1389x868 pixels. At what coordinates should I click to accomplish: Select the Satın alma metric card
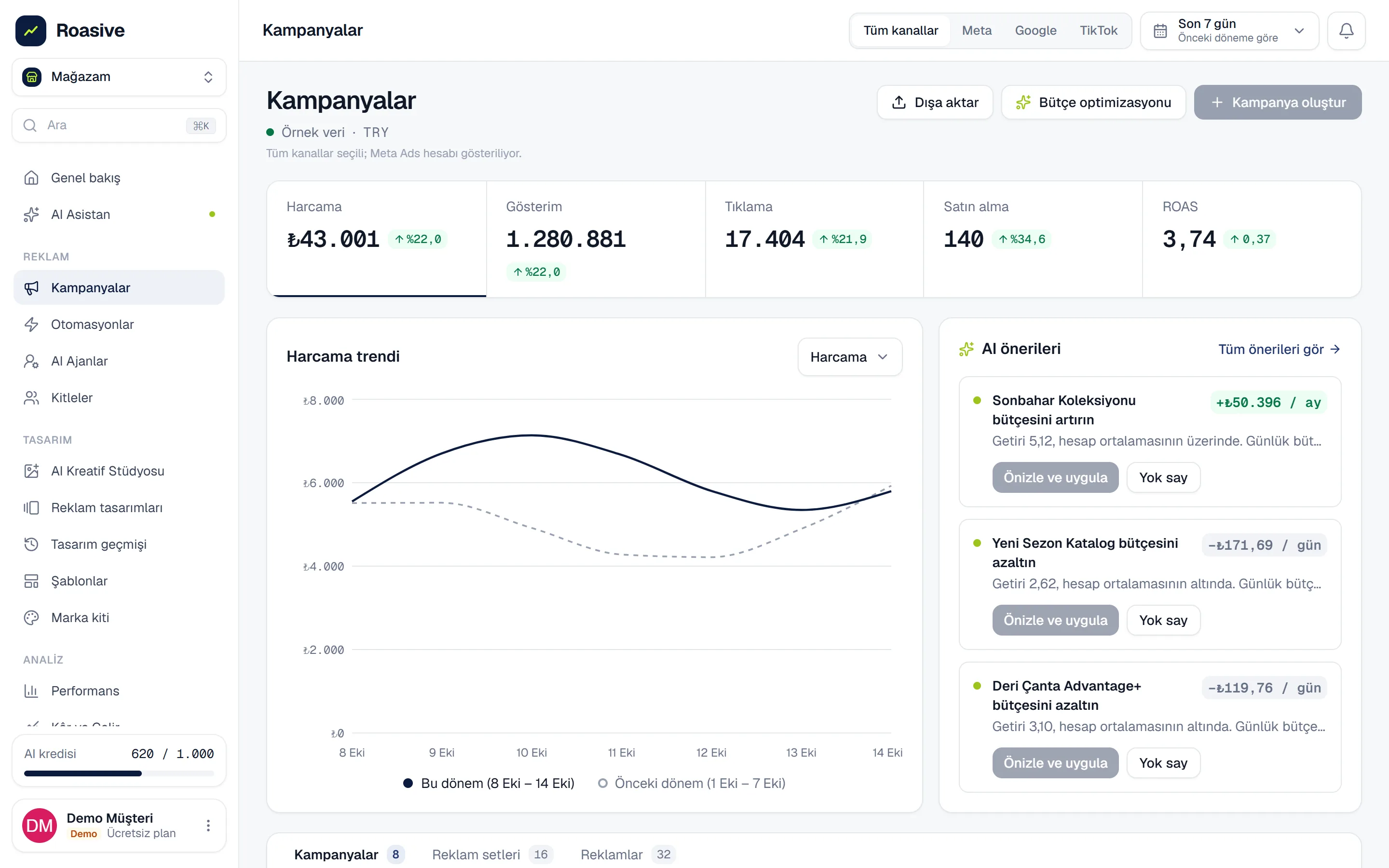tap(1033, 239)
